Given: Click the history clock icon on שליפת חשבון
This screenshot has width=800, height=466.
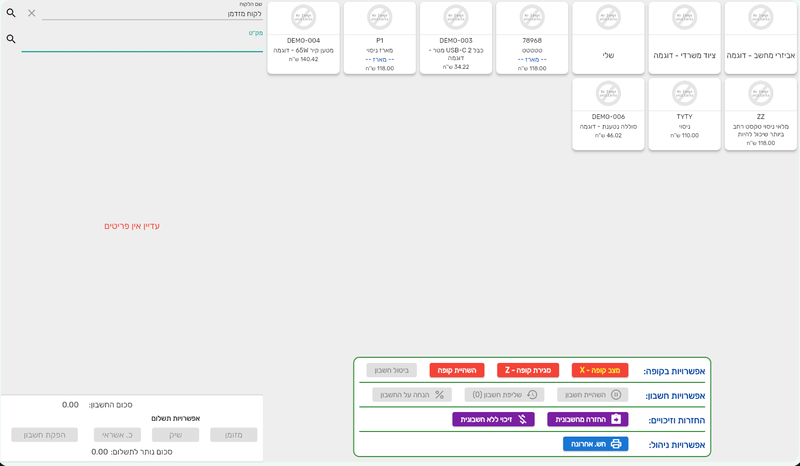Looking at the screenshot, I should pyautogui.click(x=532, y=395).
